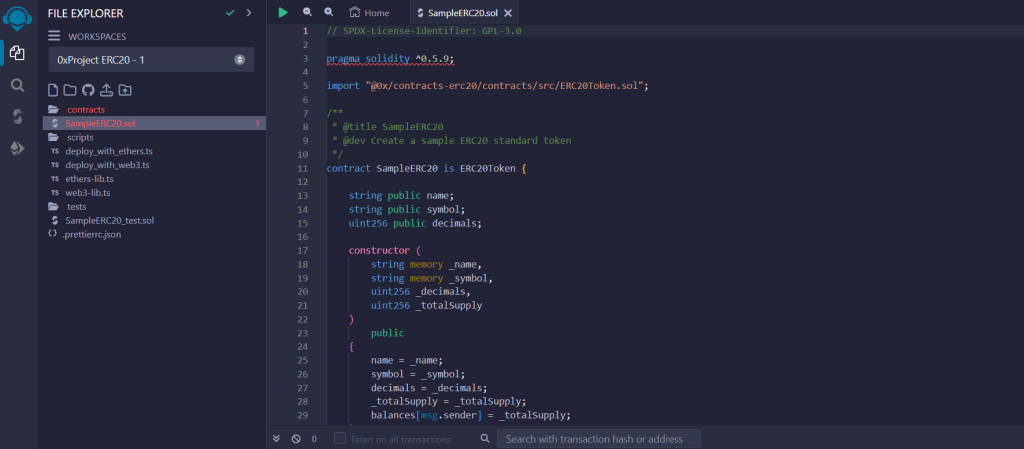Screen dimensions: 1024x449
Task: Click the clear console icon
Action: coord(296,439)
